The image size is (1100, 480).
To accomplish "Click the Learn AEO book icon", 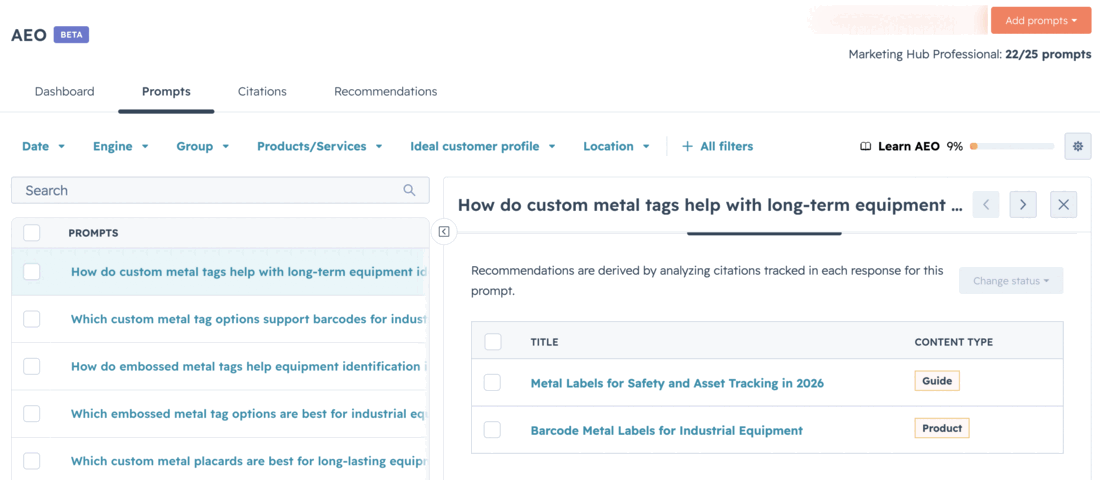I will coord(866,147).
